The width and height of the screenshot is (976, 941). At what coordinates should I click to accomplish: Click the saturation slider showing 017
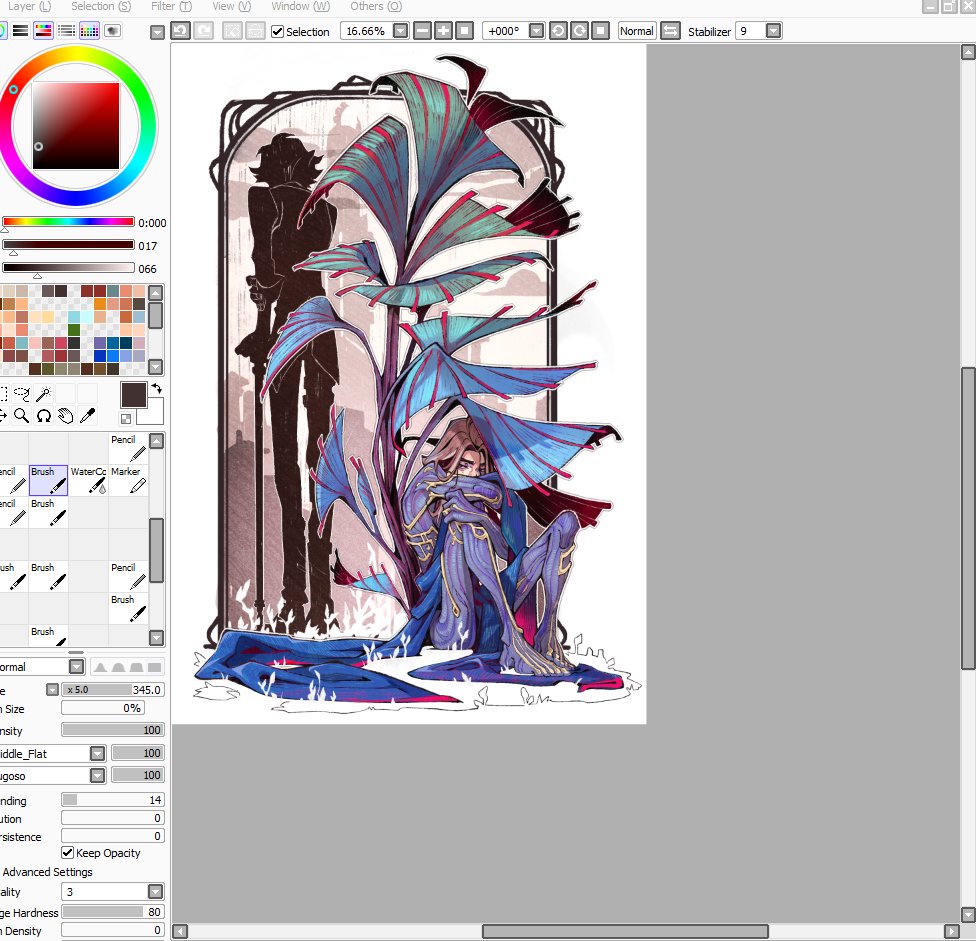click(68, 245)
